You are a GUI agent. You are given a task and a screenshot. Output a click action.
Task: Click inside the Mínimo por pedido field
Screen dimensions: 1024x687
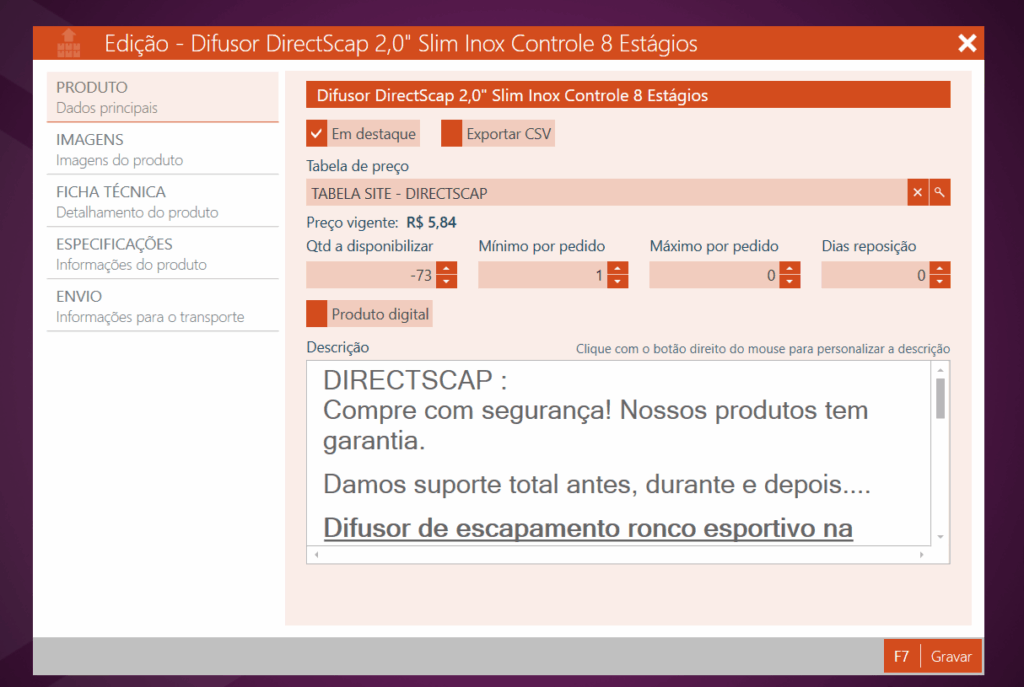542,276
